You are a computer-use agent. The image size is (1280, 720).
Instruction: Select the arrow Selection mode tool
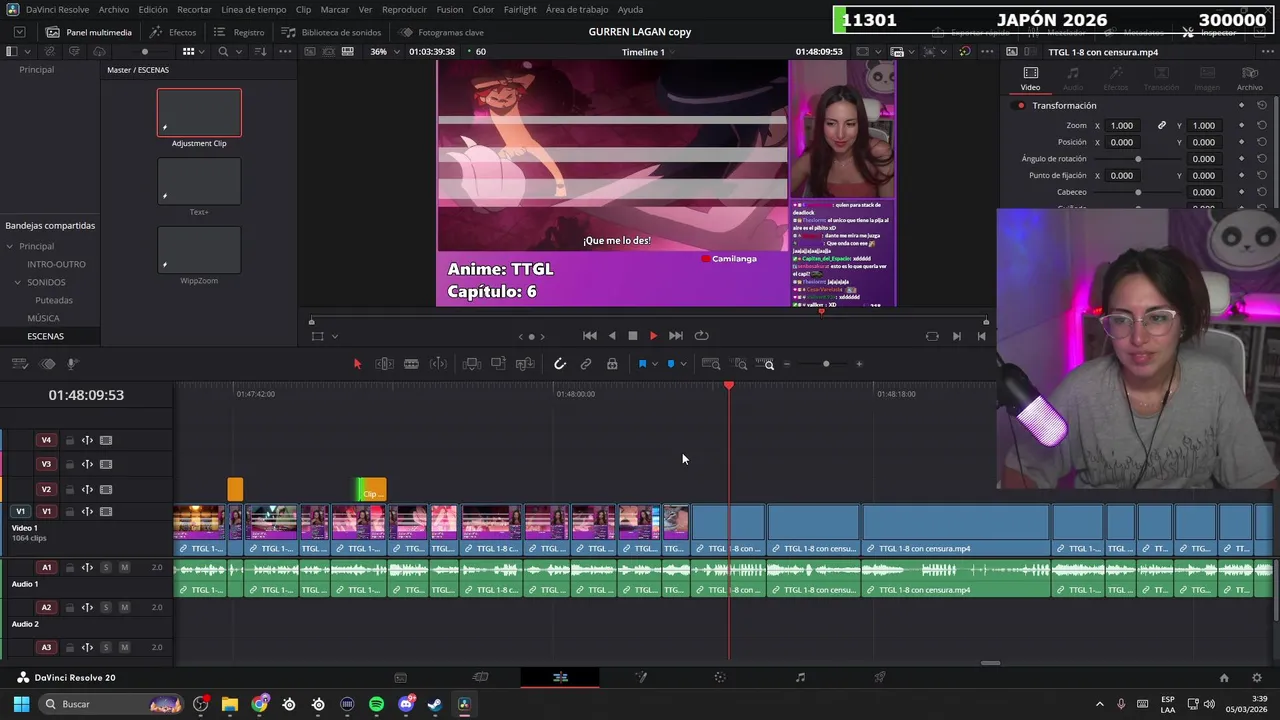tap(357, 364)
